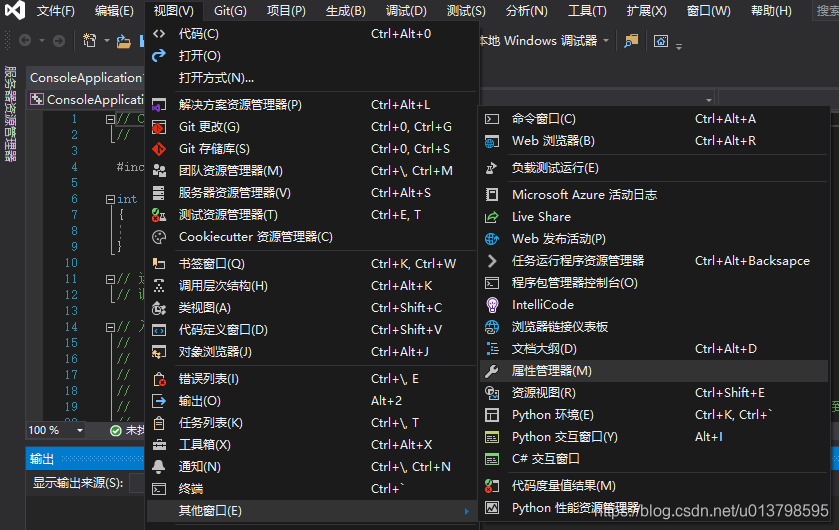
Task: Click the Document Outline (文档大纲) icon
Action: pos(492,349)
